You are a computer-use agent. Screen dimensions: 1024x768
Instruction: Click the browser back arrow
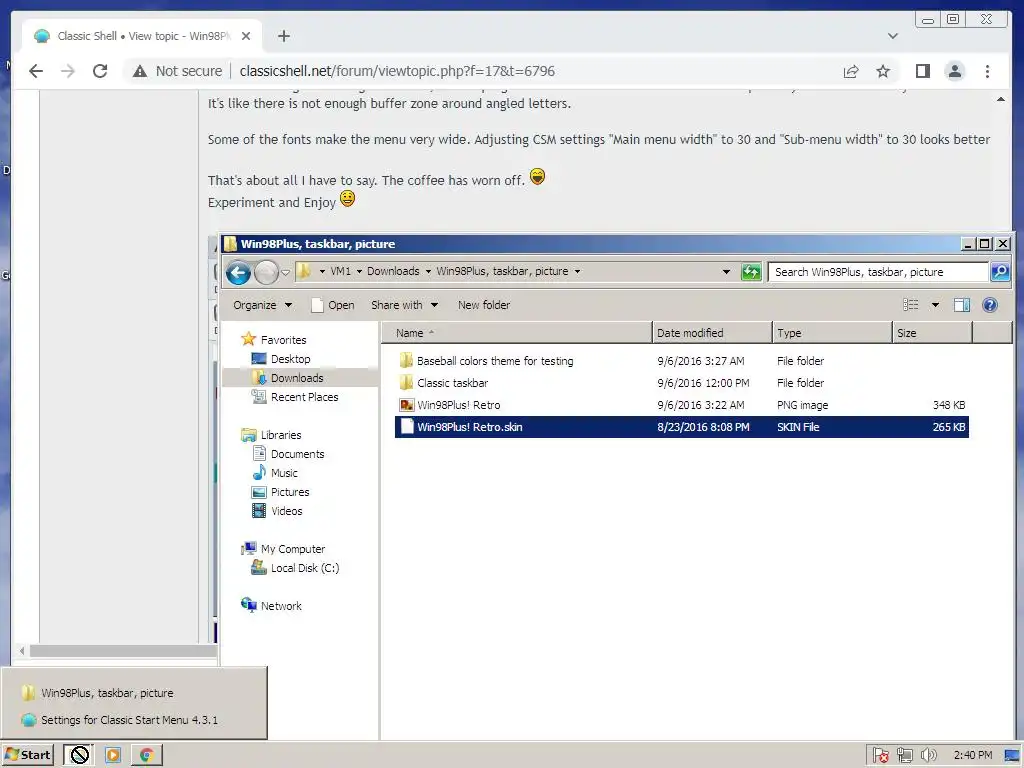point(36,71)
